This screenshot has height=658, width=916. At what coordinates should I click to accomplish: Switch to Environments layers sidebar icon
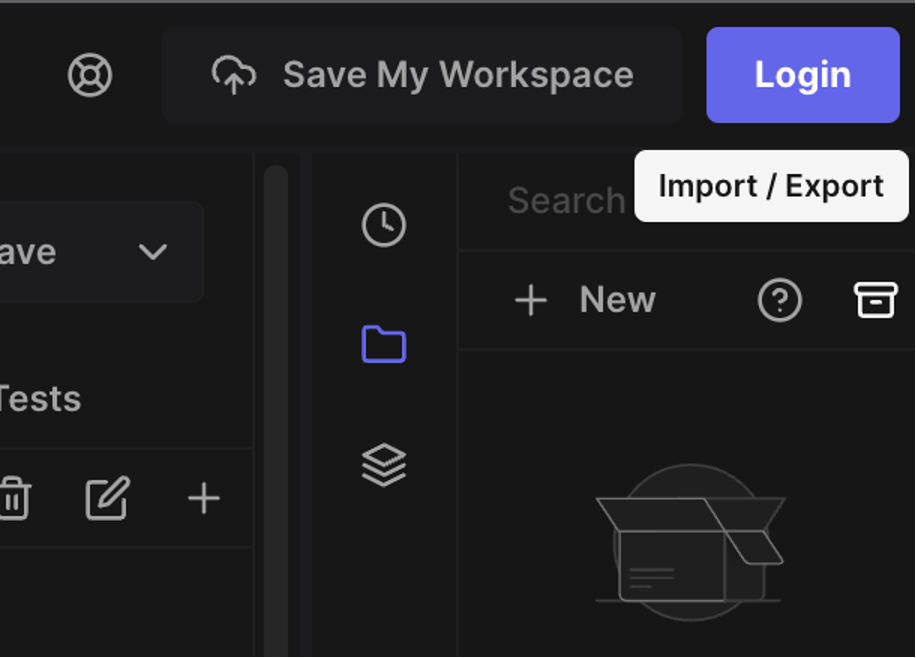coord(384,465)
